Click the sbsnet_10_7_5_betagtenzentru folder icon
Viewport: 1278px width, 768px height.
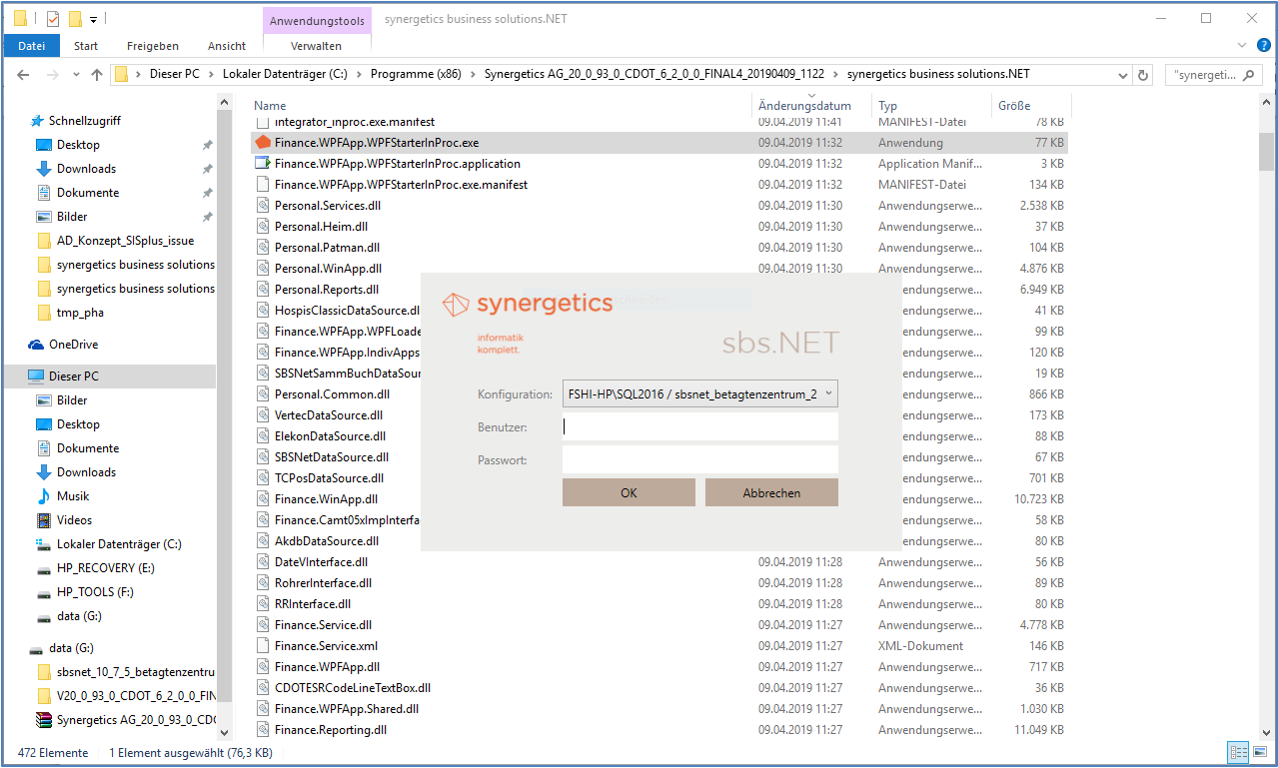point(44,672)
